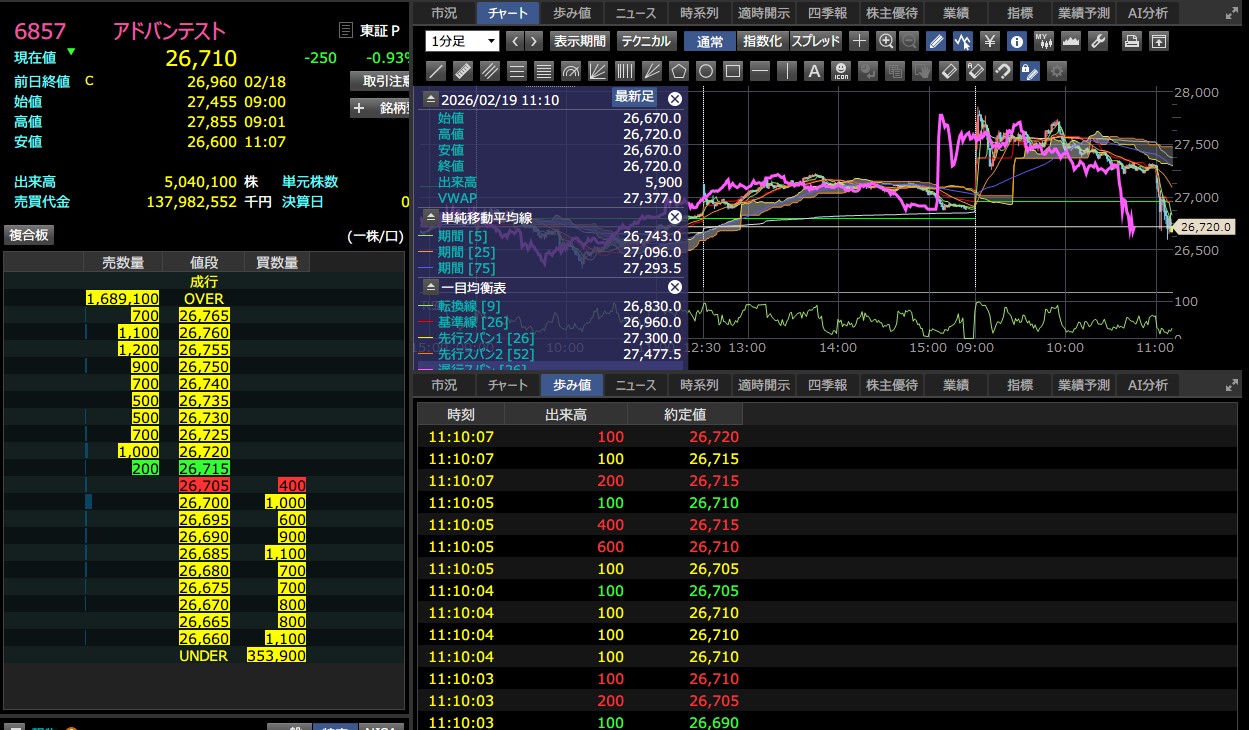
Task: Go to next period arrow
Action: [534, 41]
